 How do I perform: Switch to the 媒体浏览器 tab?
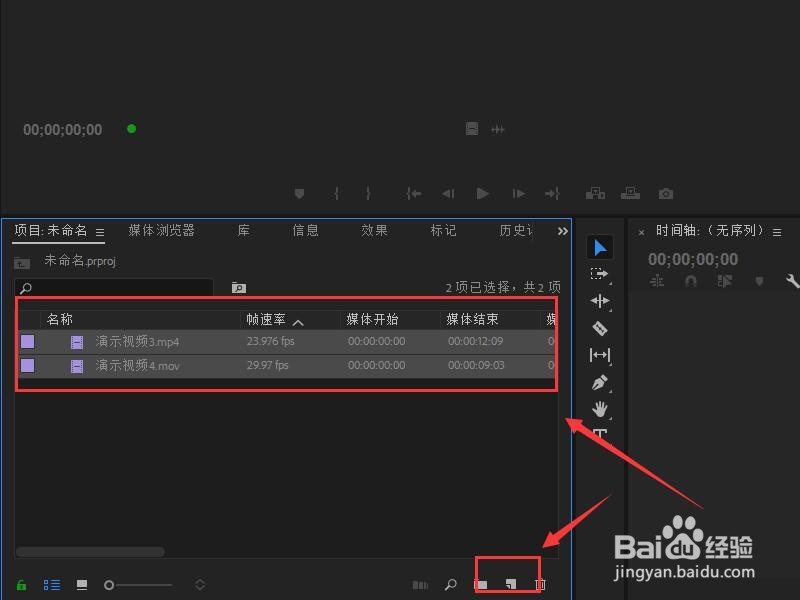[161, 231]
